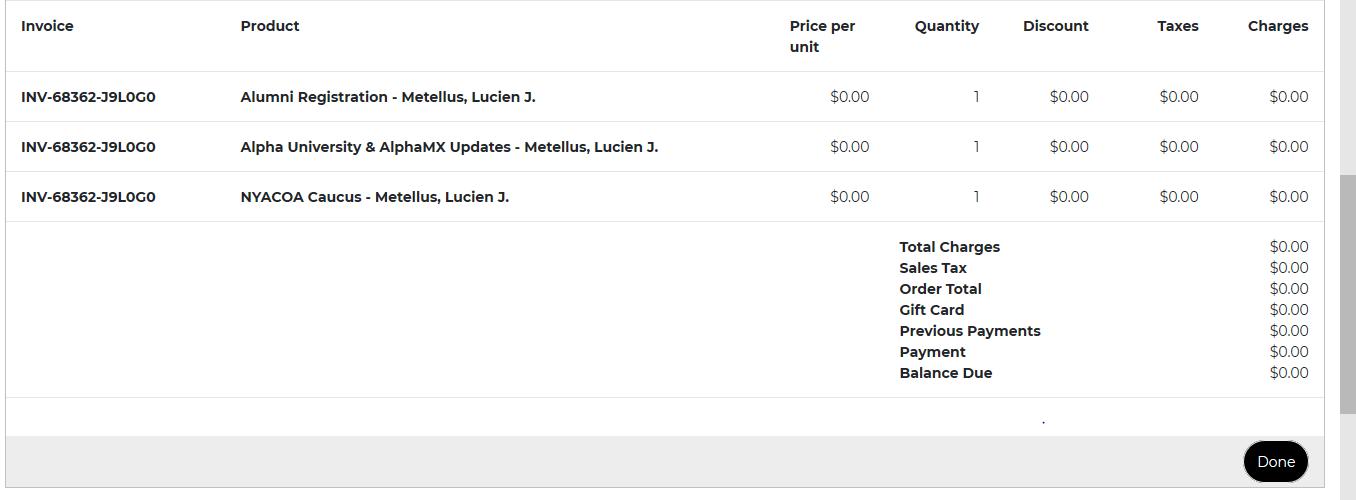The width and height of the screenshot is (1356, 500).
Task: Open Alumni Registration - Metellus, Lucien J. product
Action: point(388,97)
